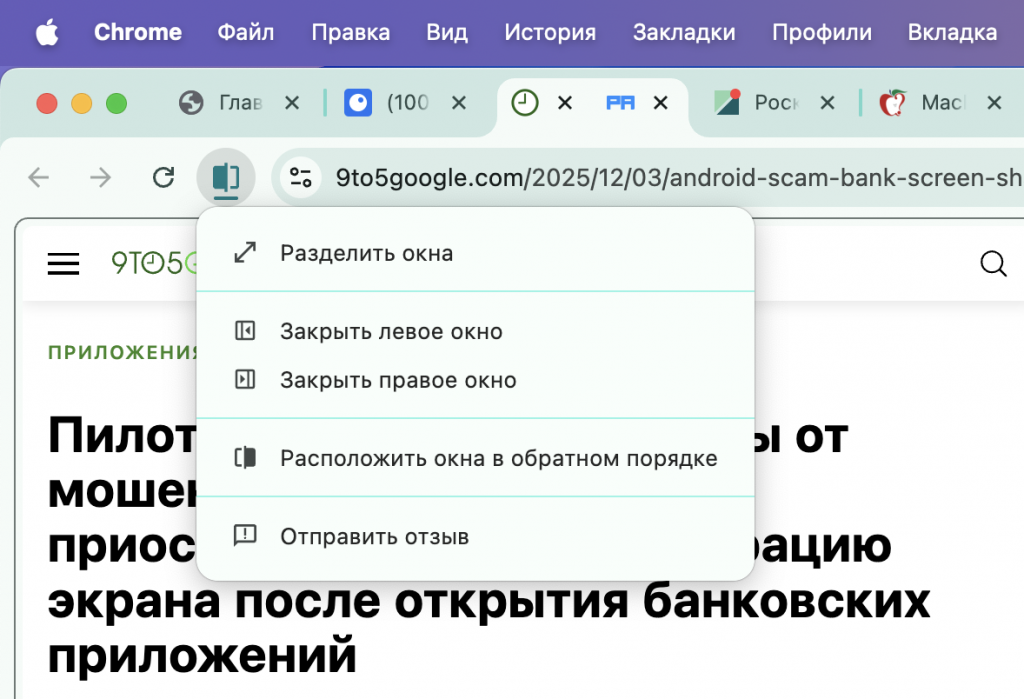The height and width of the screenshot is (699, 1024).
Task: Click the forward navigation arrow
Action: [100, 177]
